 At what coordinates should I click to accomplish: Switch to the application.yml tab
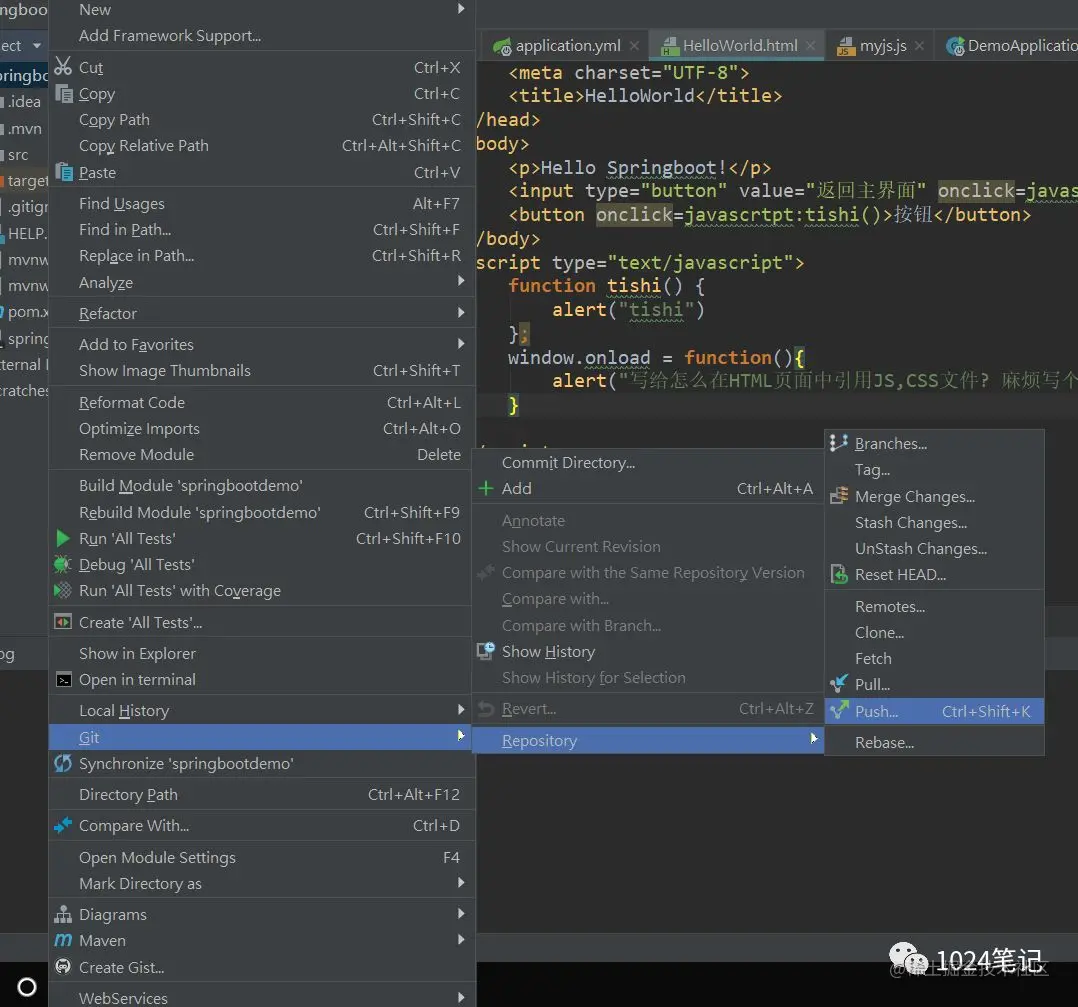(x=563, y=46)
